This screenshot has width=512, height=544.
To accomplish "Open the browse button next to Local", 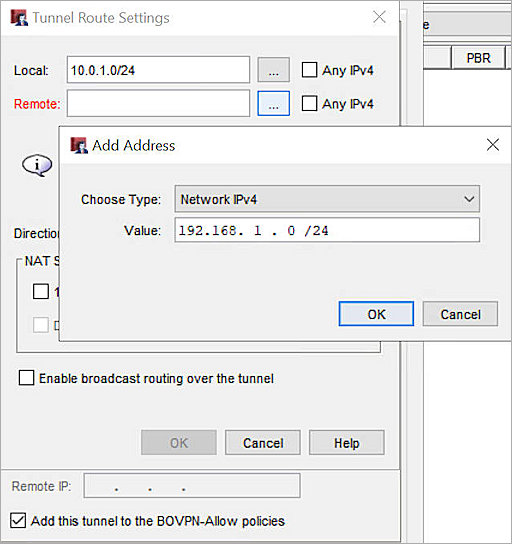I will (273, 70).
